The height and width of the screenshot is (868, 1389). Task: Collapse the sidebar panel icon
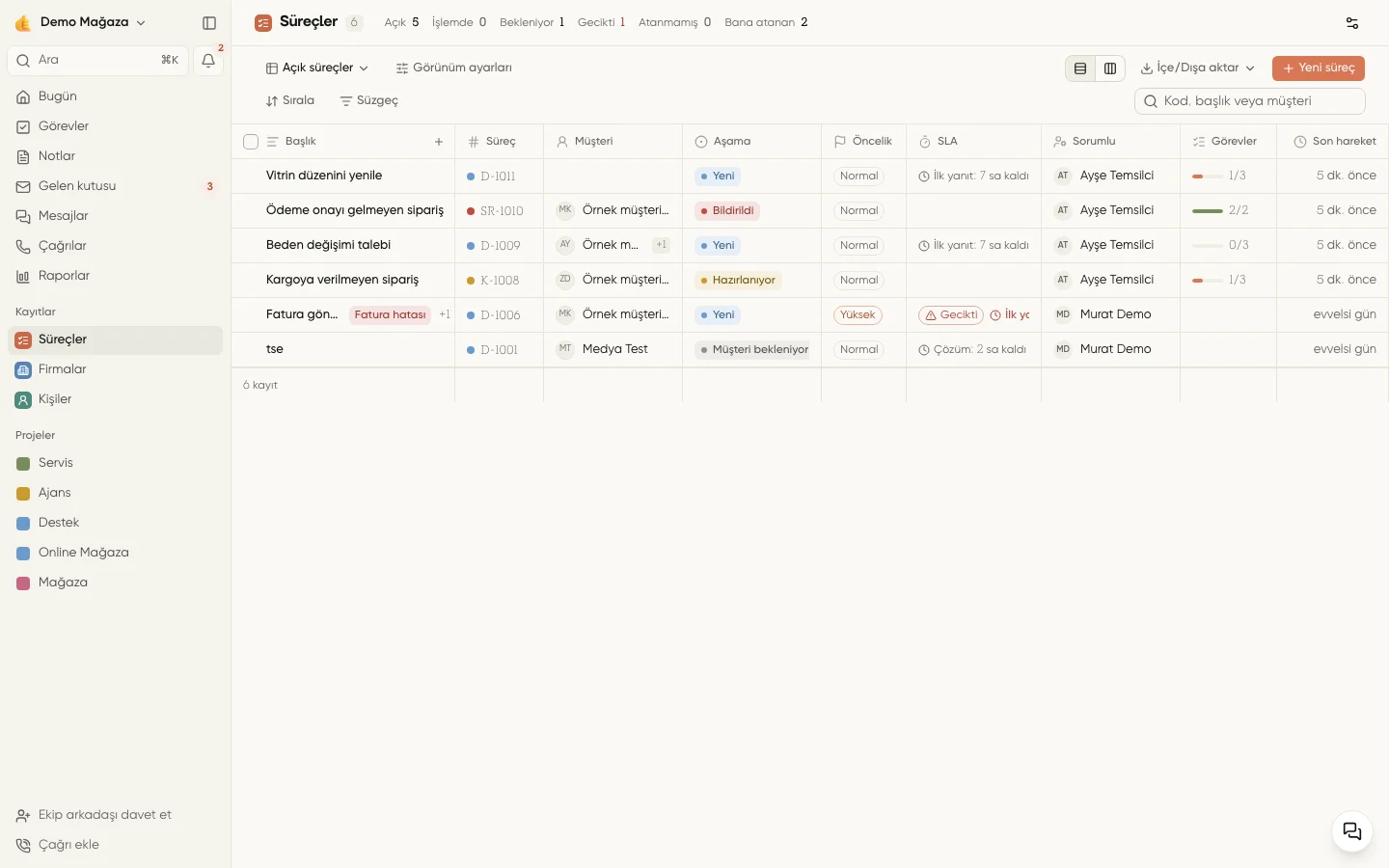click(209, 23)
